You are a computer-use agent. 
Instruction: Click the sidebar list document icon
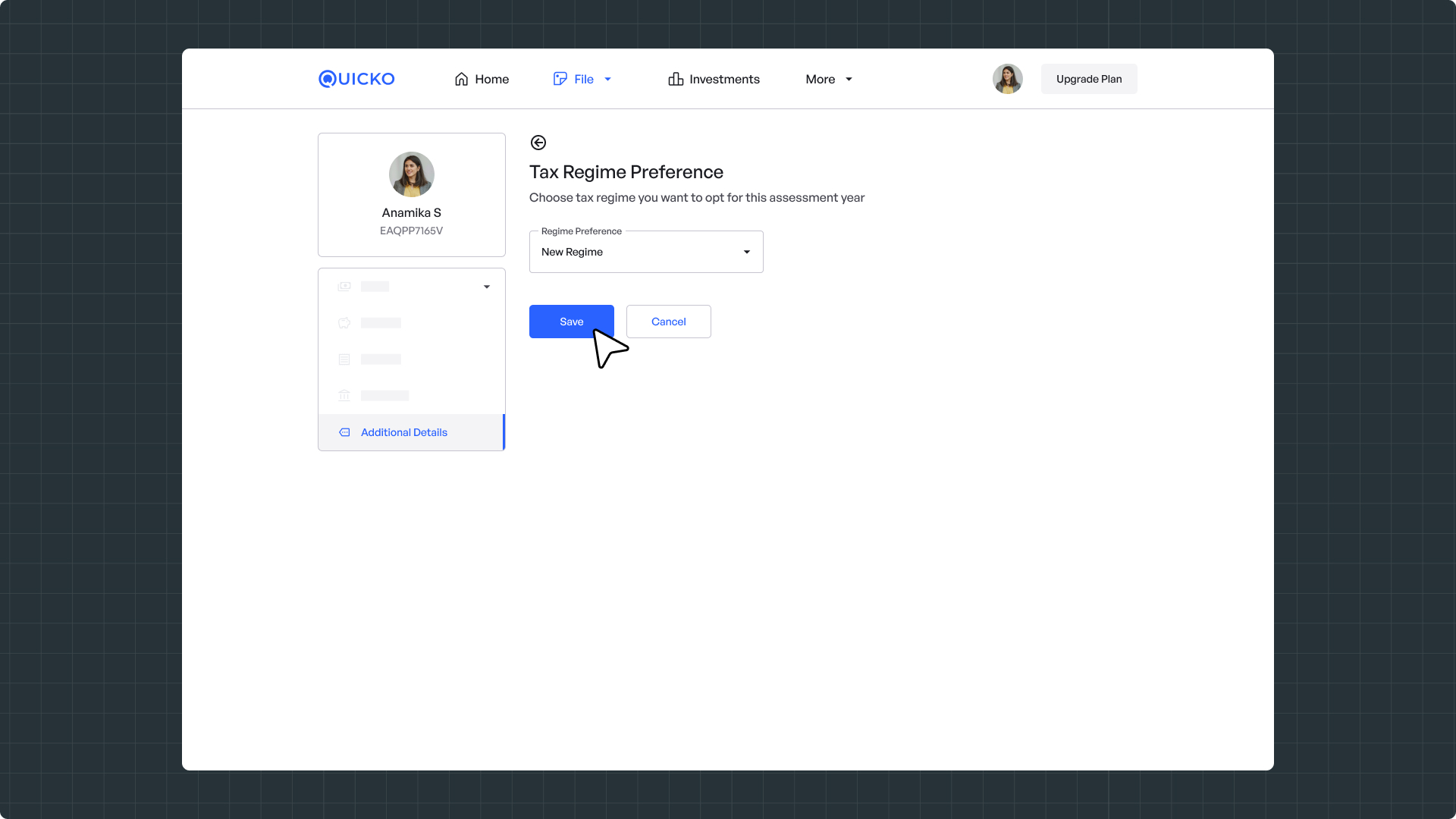coord(344,359)
